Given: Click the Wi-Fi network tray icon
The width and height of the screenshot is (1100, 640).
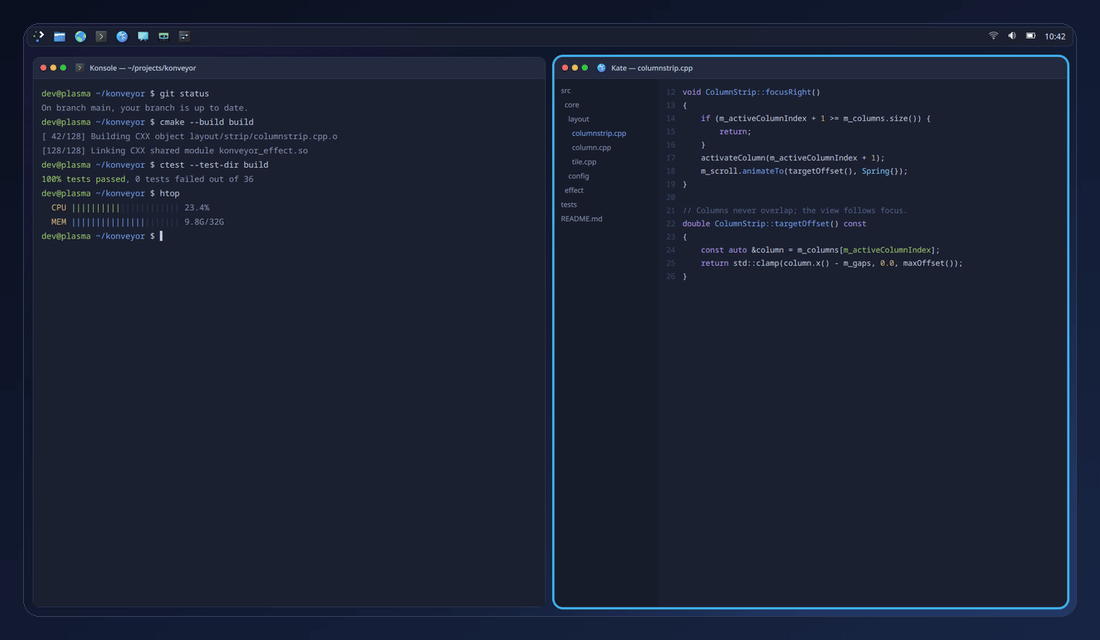Looking at the screenshot, I should [x=993, y=35].
